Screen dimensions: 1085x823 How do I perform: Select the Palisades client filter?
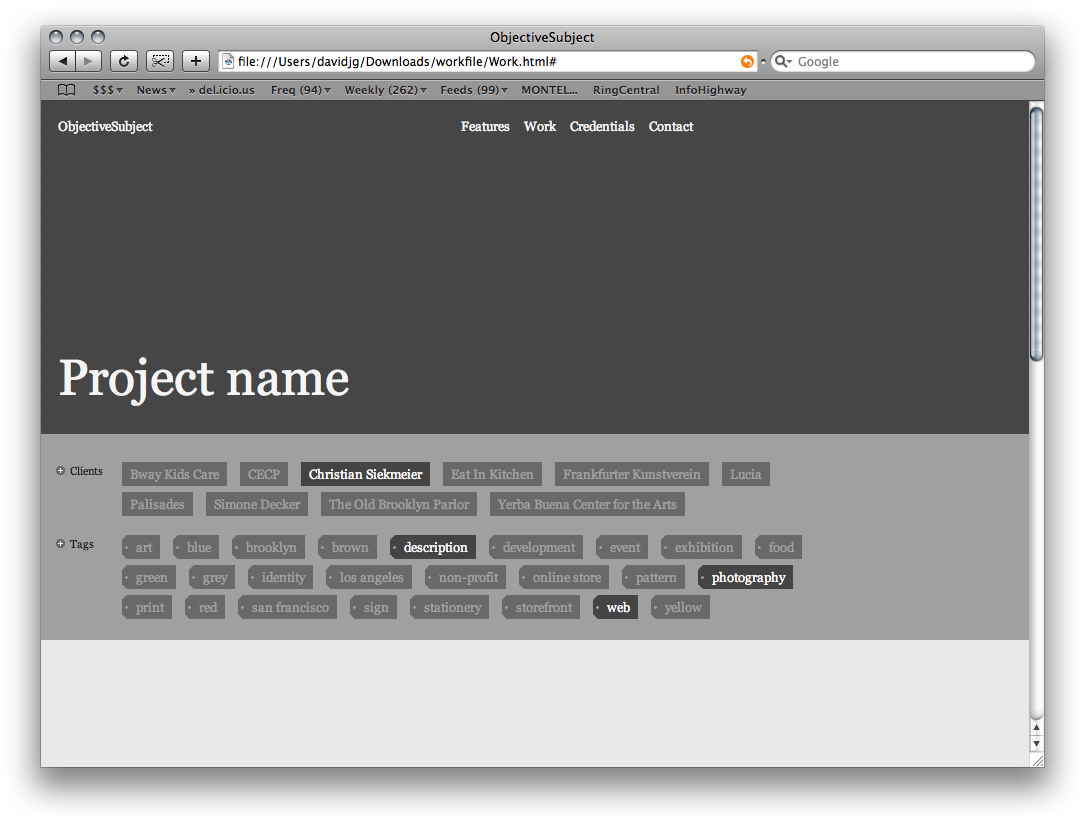click(x=157, y=504)
